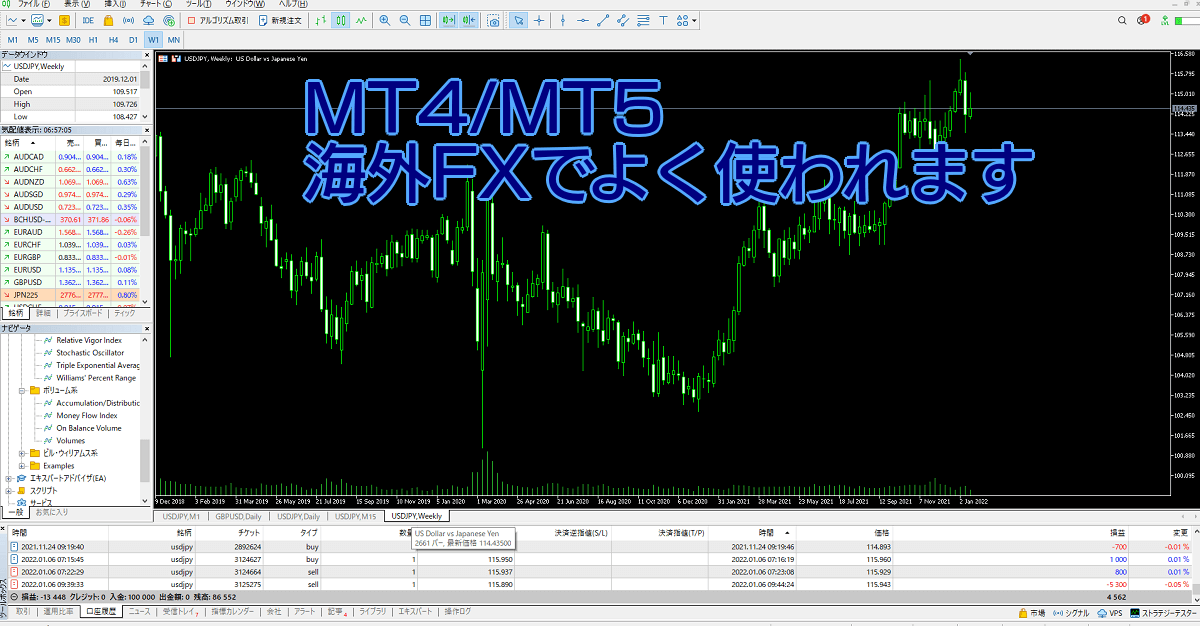Screen dimensions: 1200x626
Task: Draw a horizontal line tool
Action: point(583,20)
